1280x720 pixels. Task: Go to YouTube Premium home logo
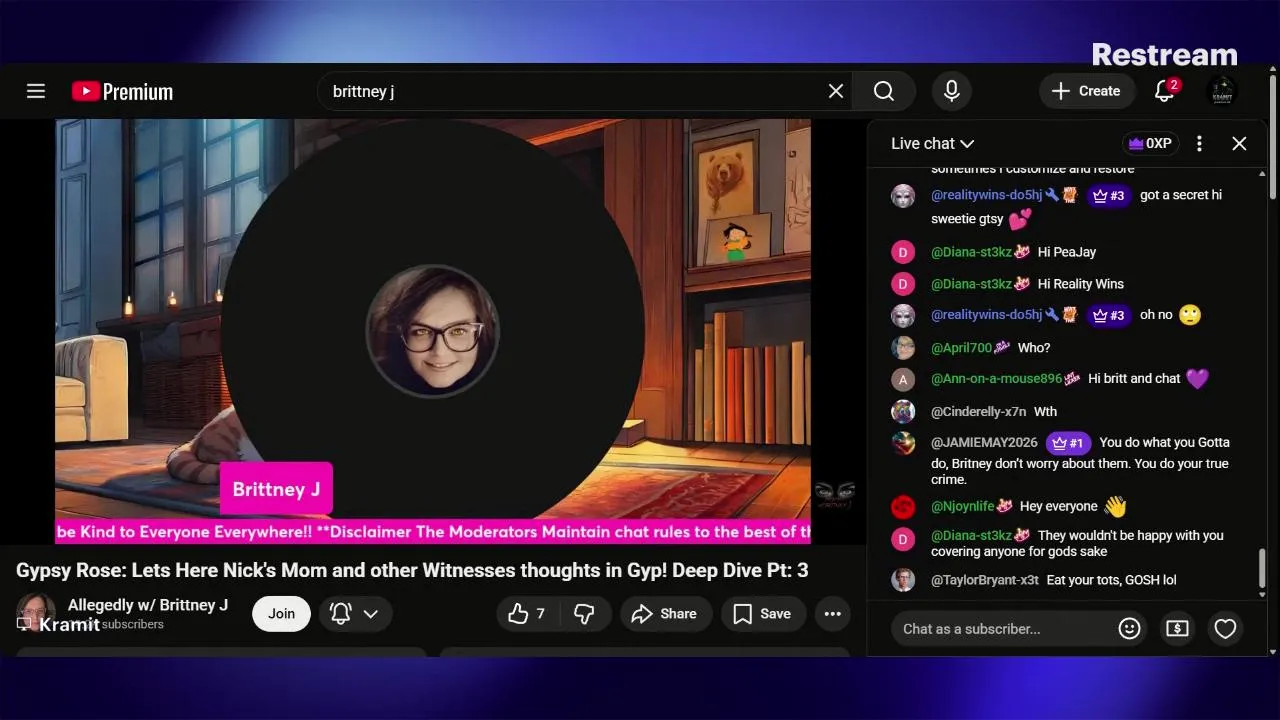pyautogui.click(x=122, y=91)
